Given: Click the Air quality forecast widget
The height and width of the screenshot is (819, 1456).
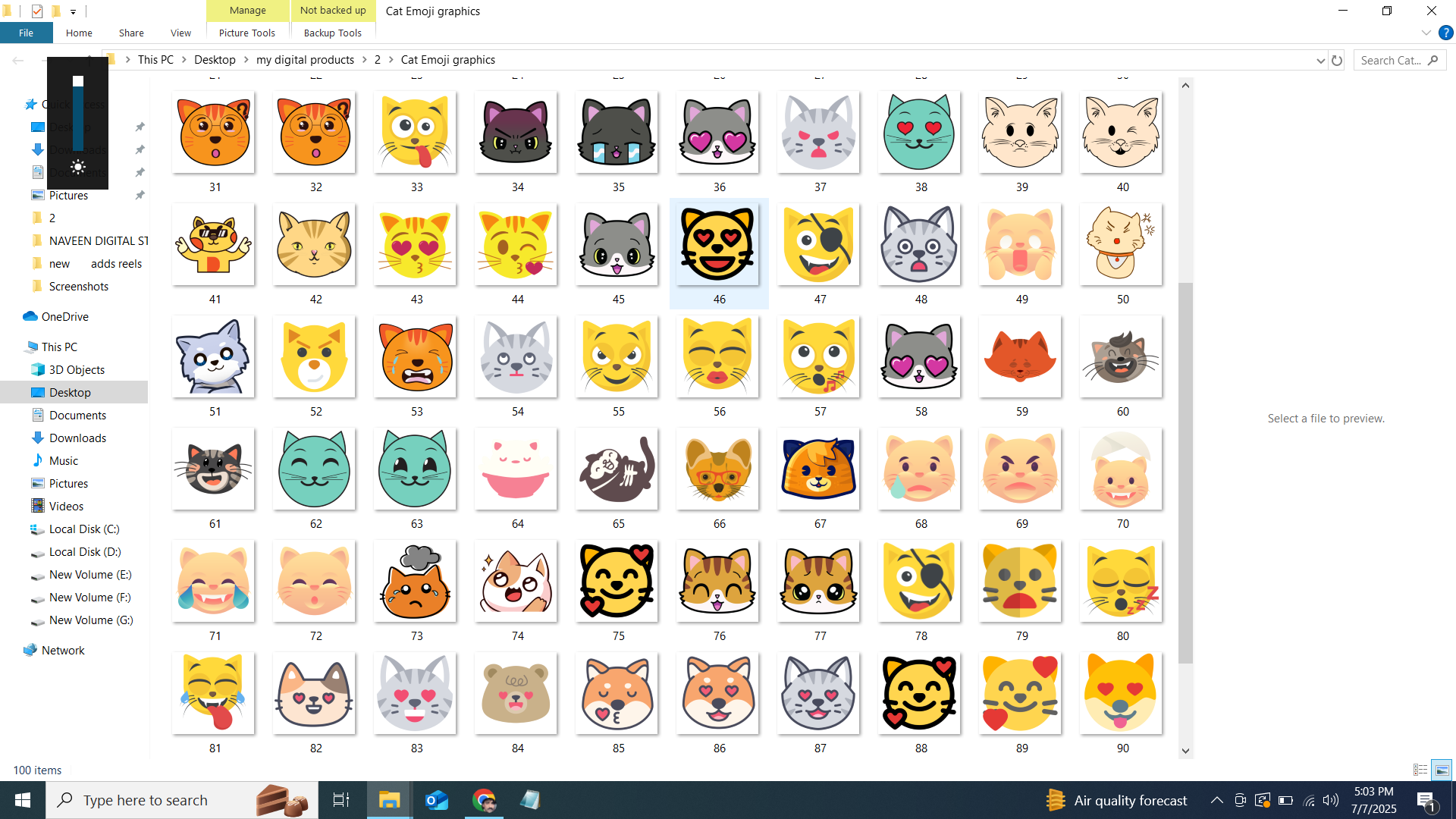Looking at the screenshot, I should click(1117, 800).
